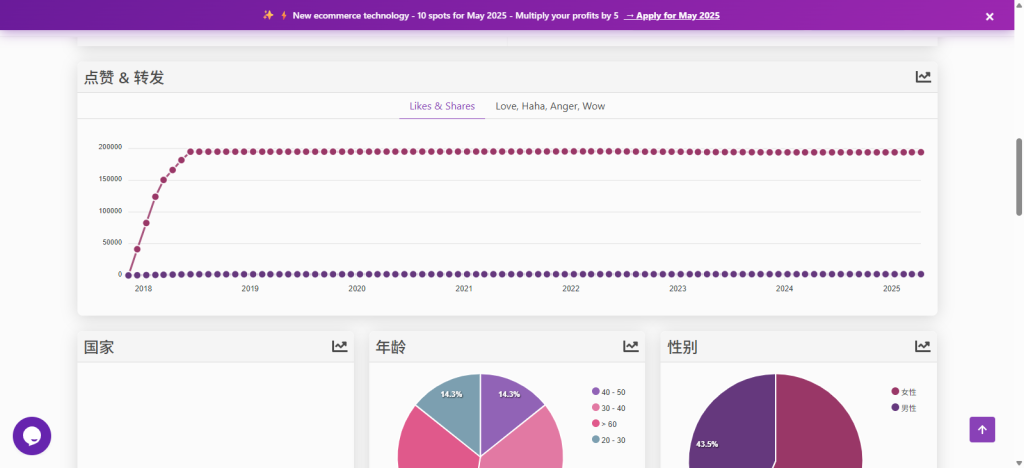Image resolution: width=1024 pixels, height=468 pixels.
Task: Click the scroll-to-top arrow button
Action: coord(982,429)
